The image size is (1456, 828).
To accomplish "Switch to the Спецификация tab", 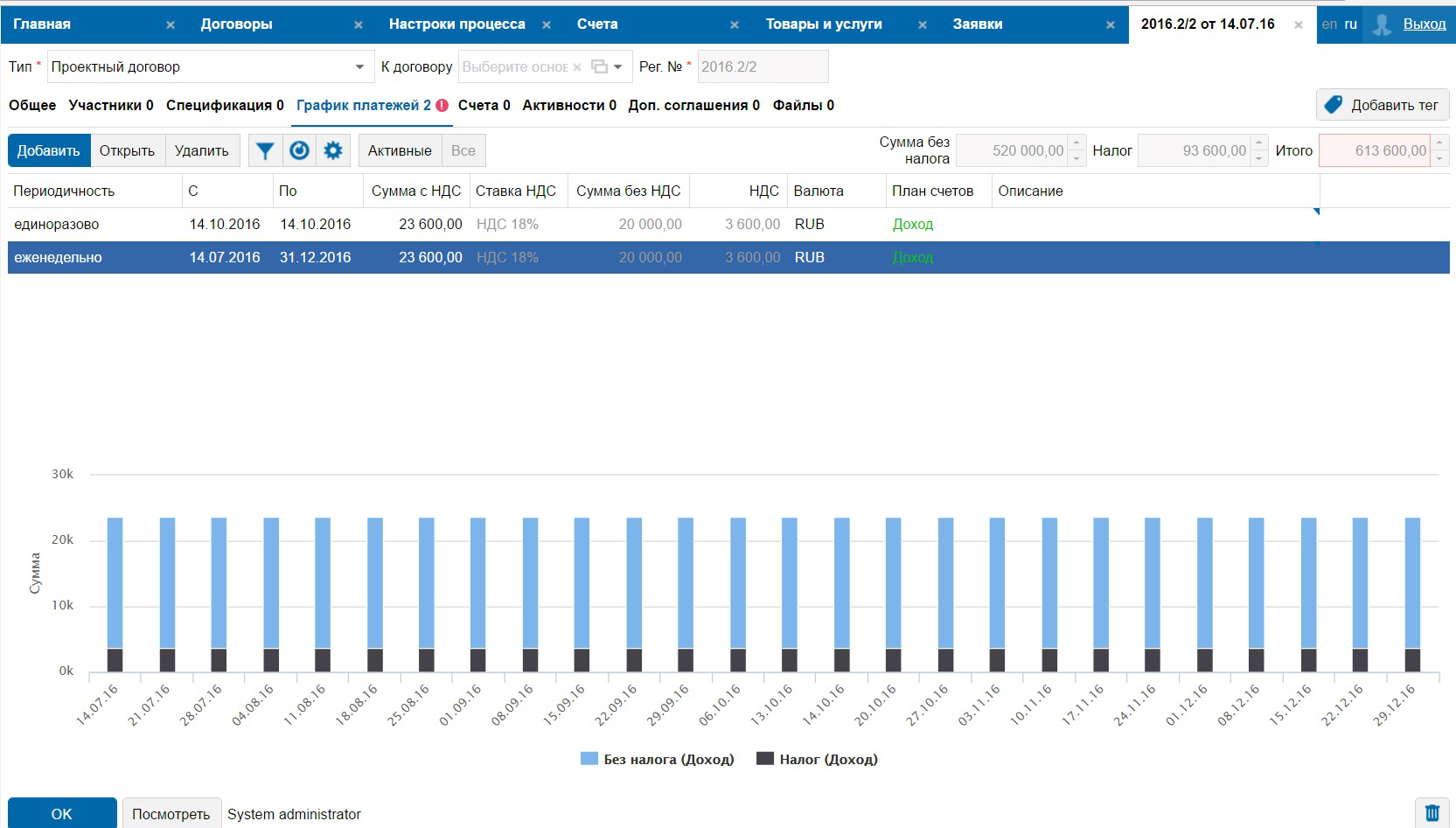I will (225, 105).
